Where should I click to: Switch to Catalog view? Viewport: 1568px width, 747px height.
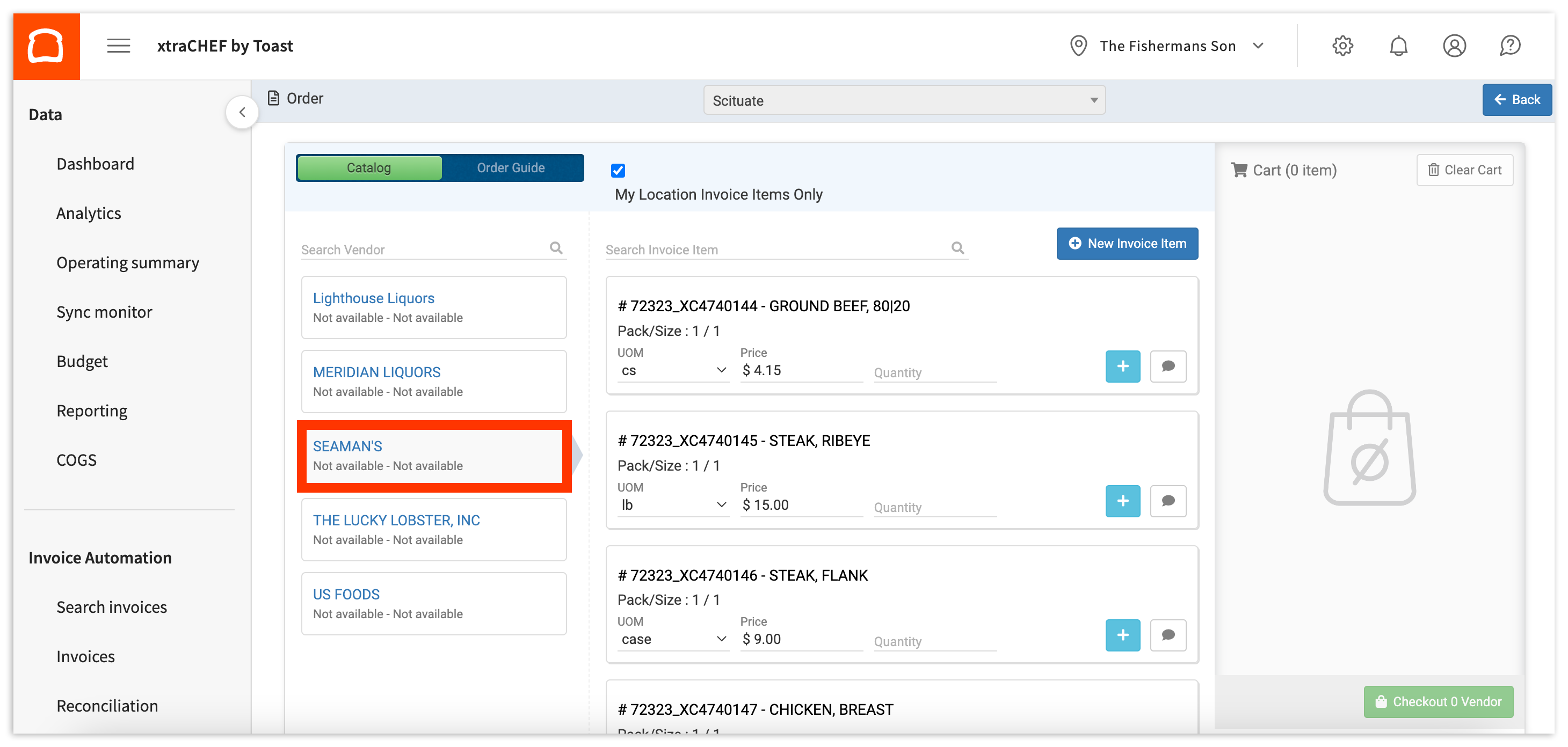tap(369, 168)
